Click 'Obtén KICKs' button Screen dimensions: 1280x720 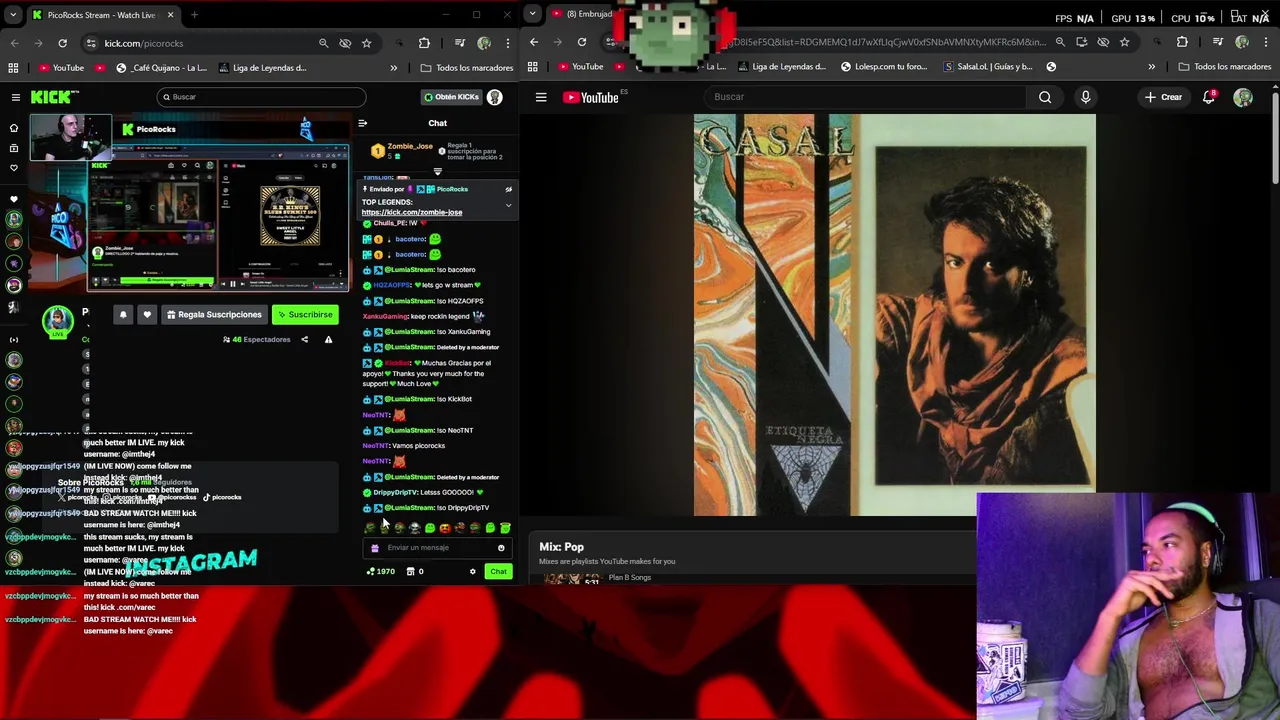(450, 97)
